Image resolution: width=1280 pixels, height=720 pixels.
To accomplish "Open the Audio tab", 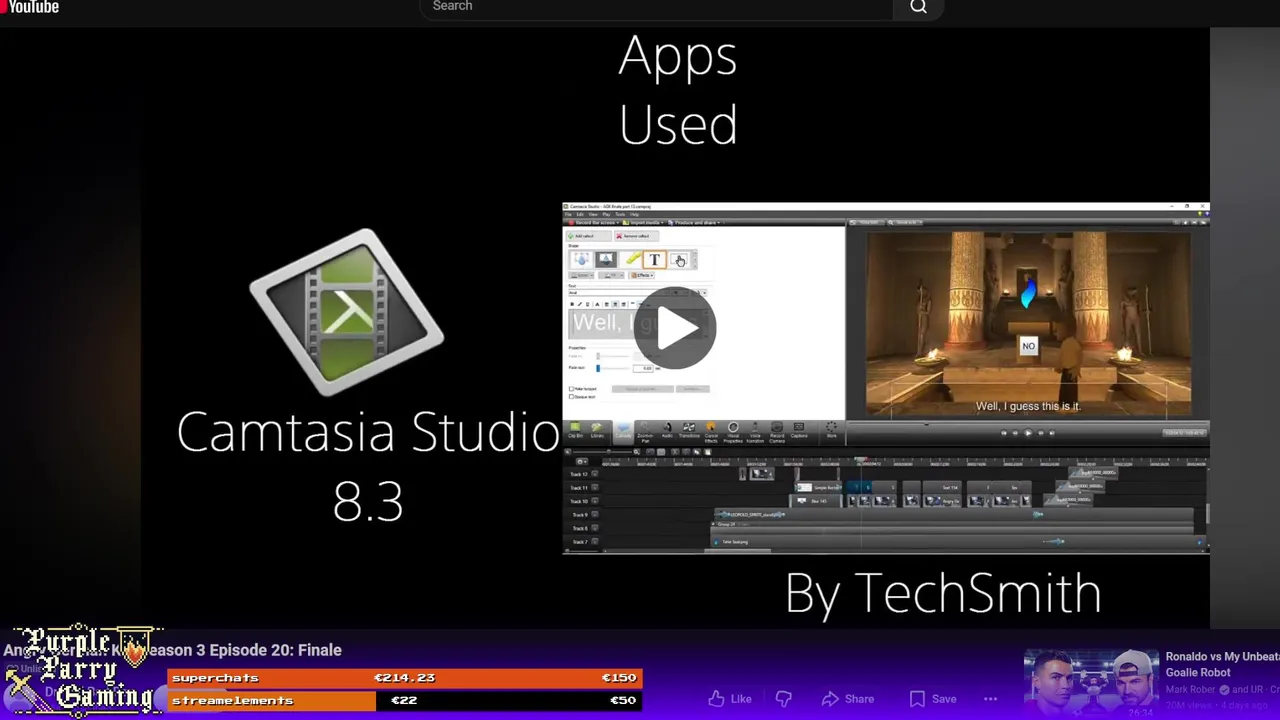I will pos(667,432).
